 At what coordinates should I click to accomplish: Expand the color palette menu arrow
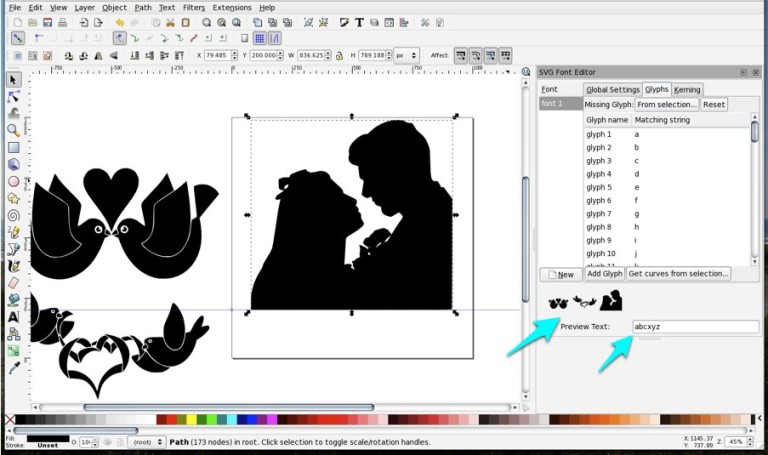coord(760,419)
